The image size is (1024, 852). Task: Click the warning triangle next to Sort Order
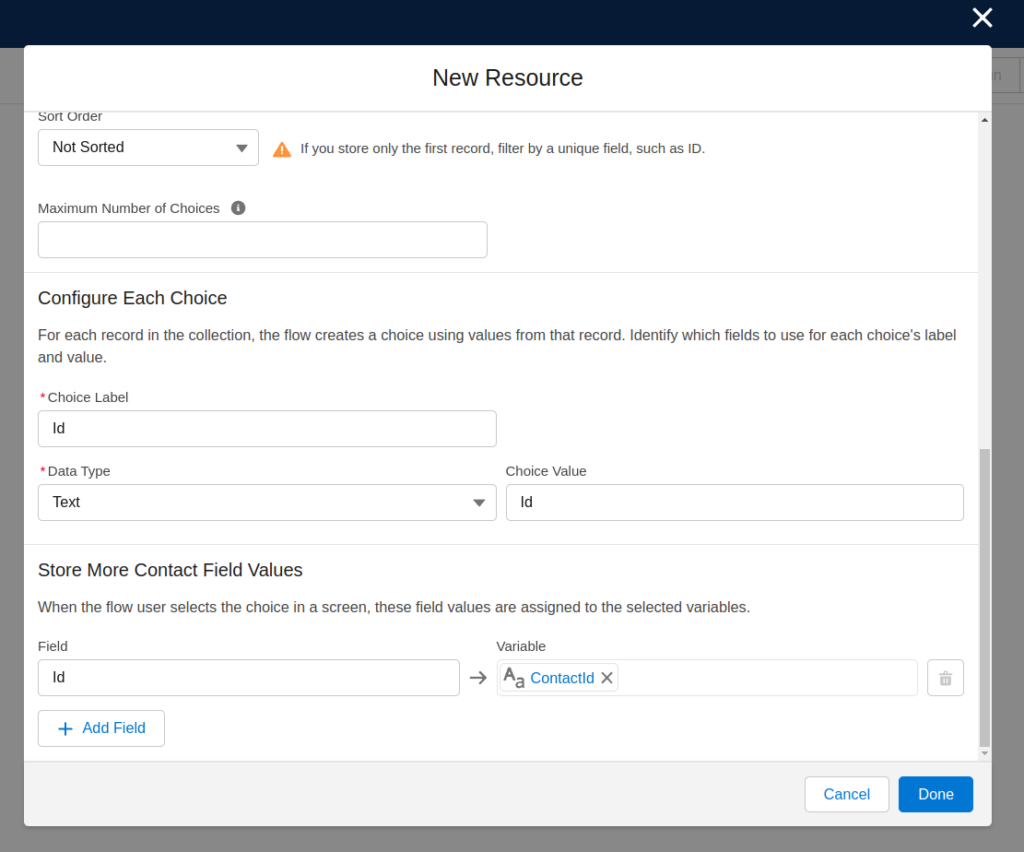click(x=281, y=147)
